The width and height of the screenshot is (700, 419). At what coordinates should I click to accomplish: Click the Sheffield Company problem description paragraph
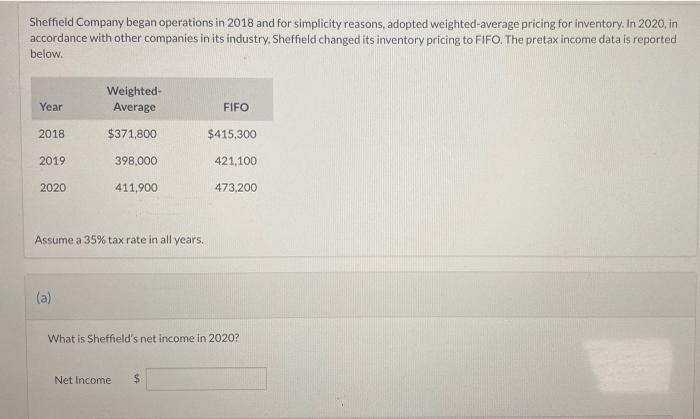click(x=353, y=38)
